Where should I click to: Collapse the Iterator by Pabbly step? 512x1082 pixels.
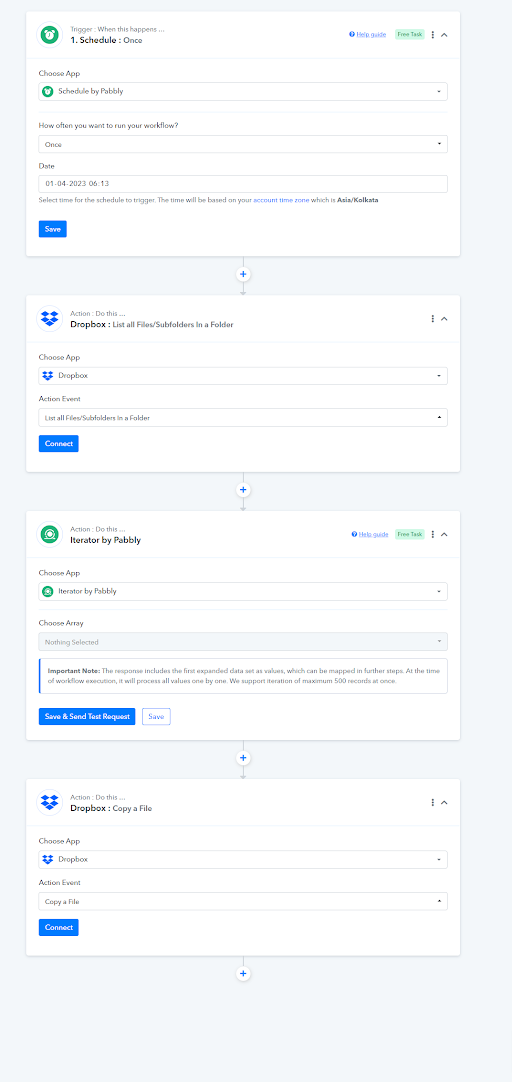[444, 534]
